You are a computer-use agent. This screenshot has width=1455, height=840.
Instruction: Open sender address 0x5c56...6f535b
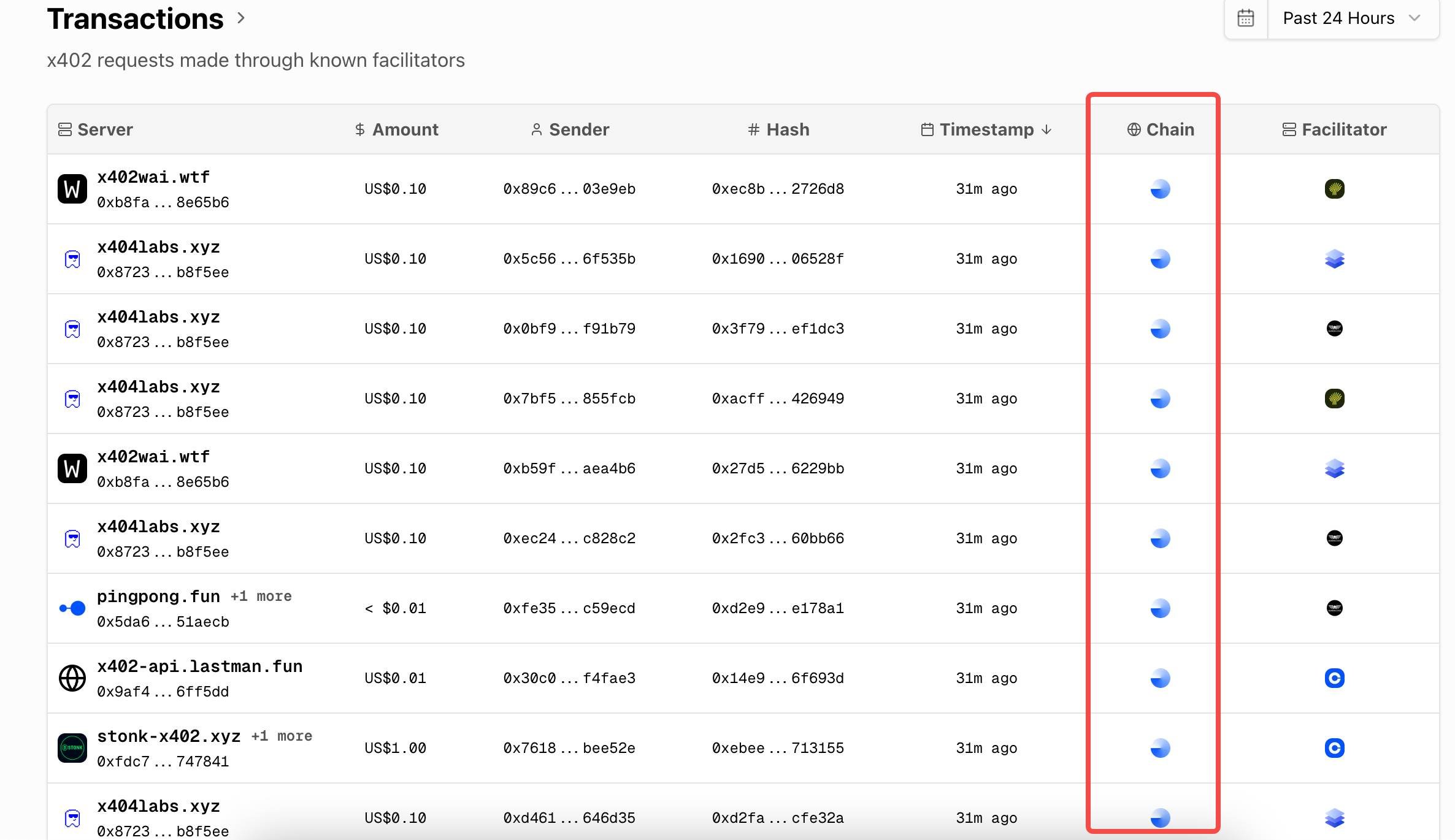click(569, 259)
